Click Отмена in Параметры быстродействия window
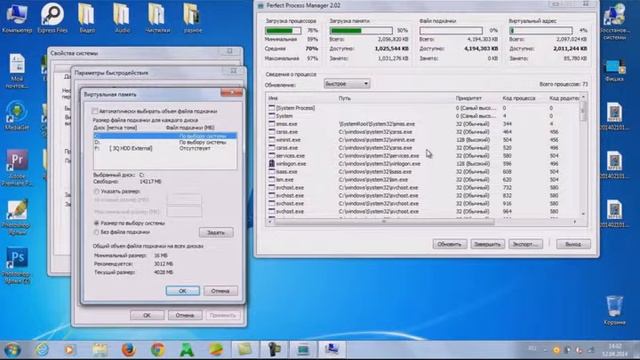Screen dimensions: 640x360 click(x=184, y=315)
